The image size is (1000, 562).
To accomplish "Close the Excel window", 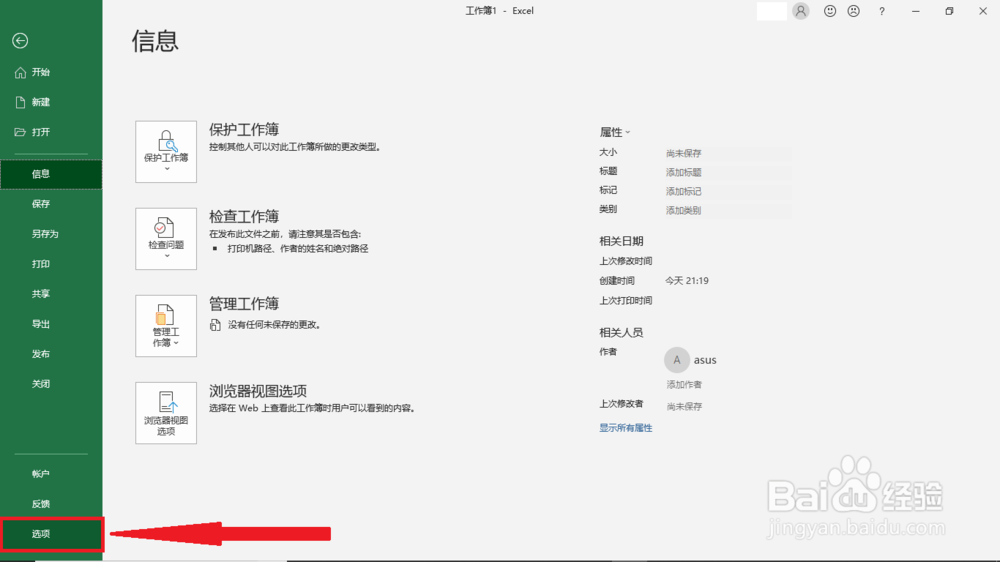I will (x=983, y=11).
